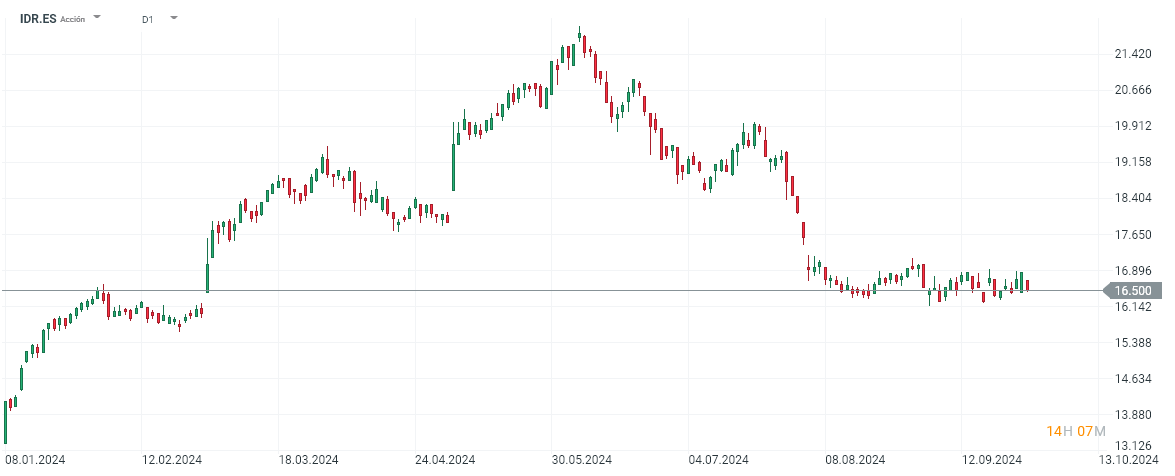Open the dropdown arrow next to IDR.ES Acción
This screenshot has height=476, width=1175.
[97, 18]
